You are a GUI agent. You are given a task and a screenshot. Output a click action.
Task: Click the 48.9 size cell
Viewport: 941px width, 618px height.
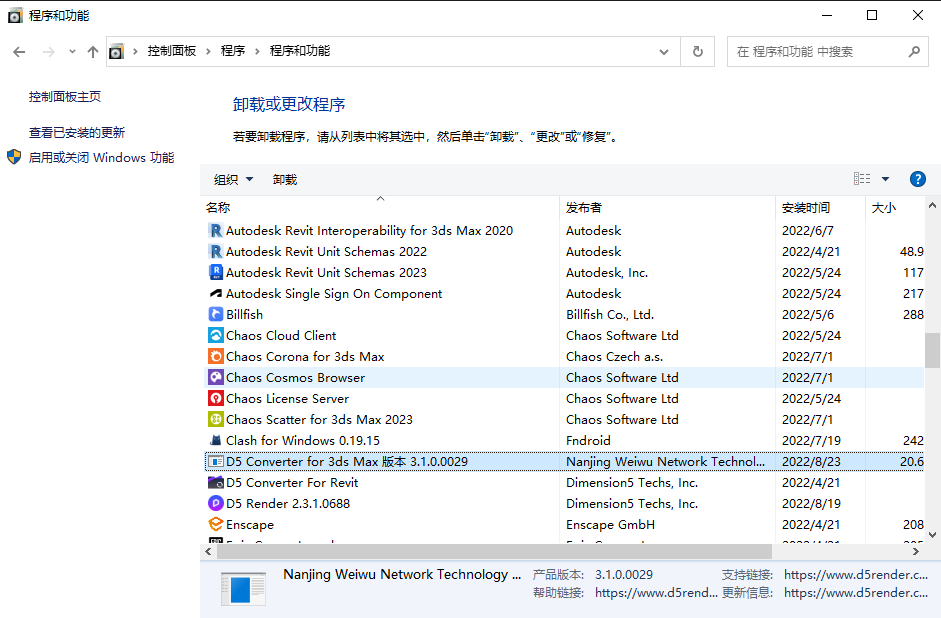click(x=912, y=251)
